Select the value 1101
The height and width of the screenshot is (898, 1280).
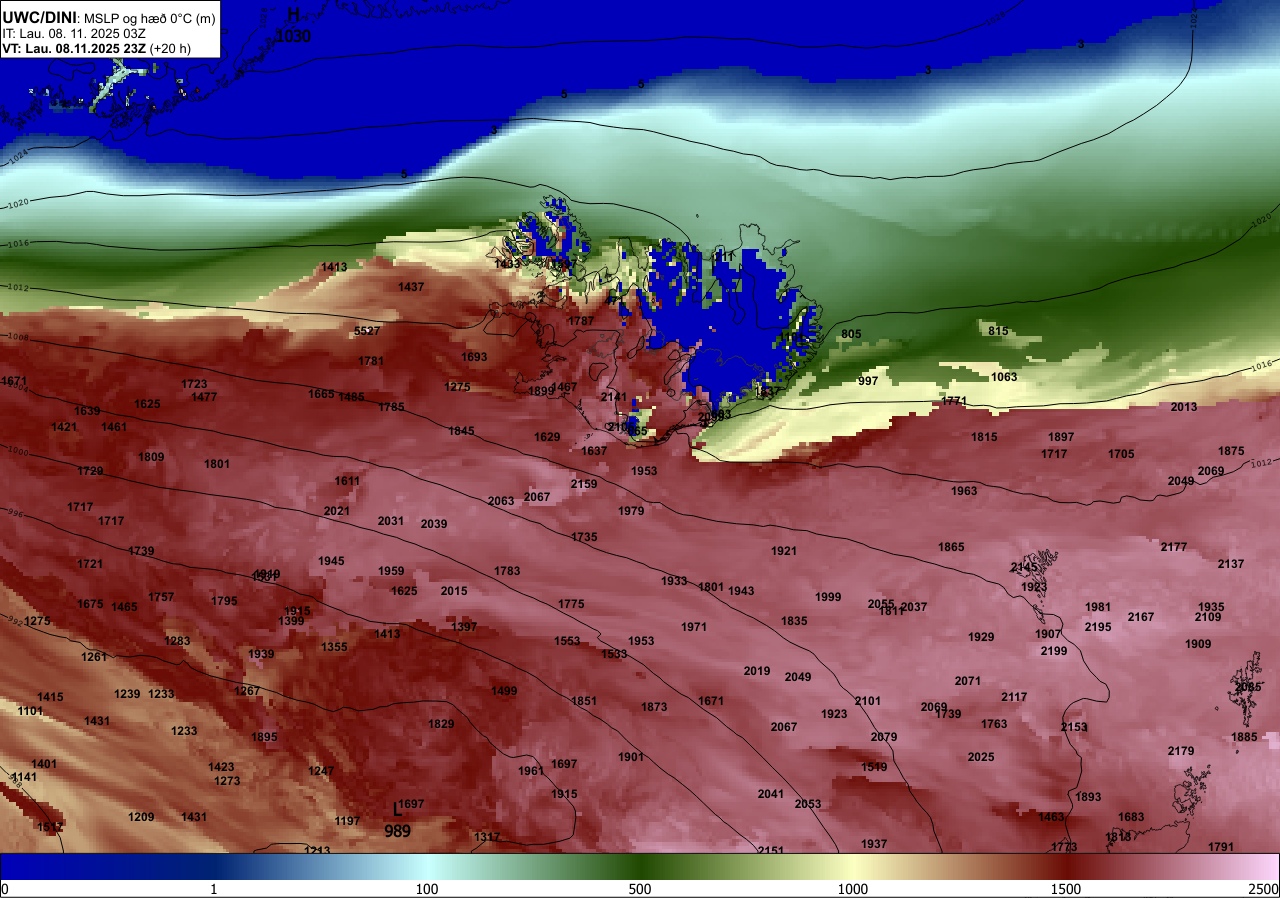click(x=30, y=711)
